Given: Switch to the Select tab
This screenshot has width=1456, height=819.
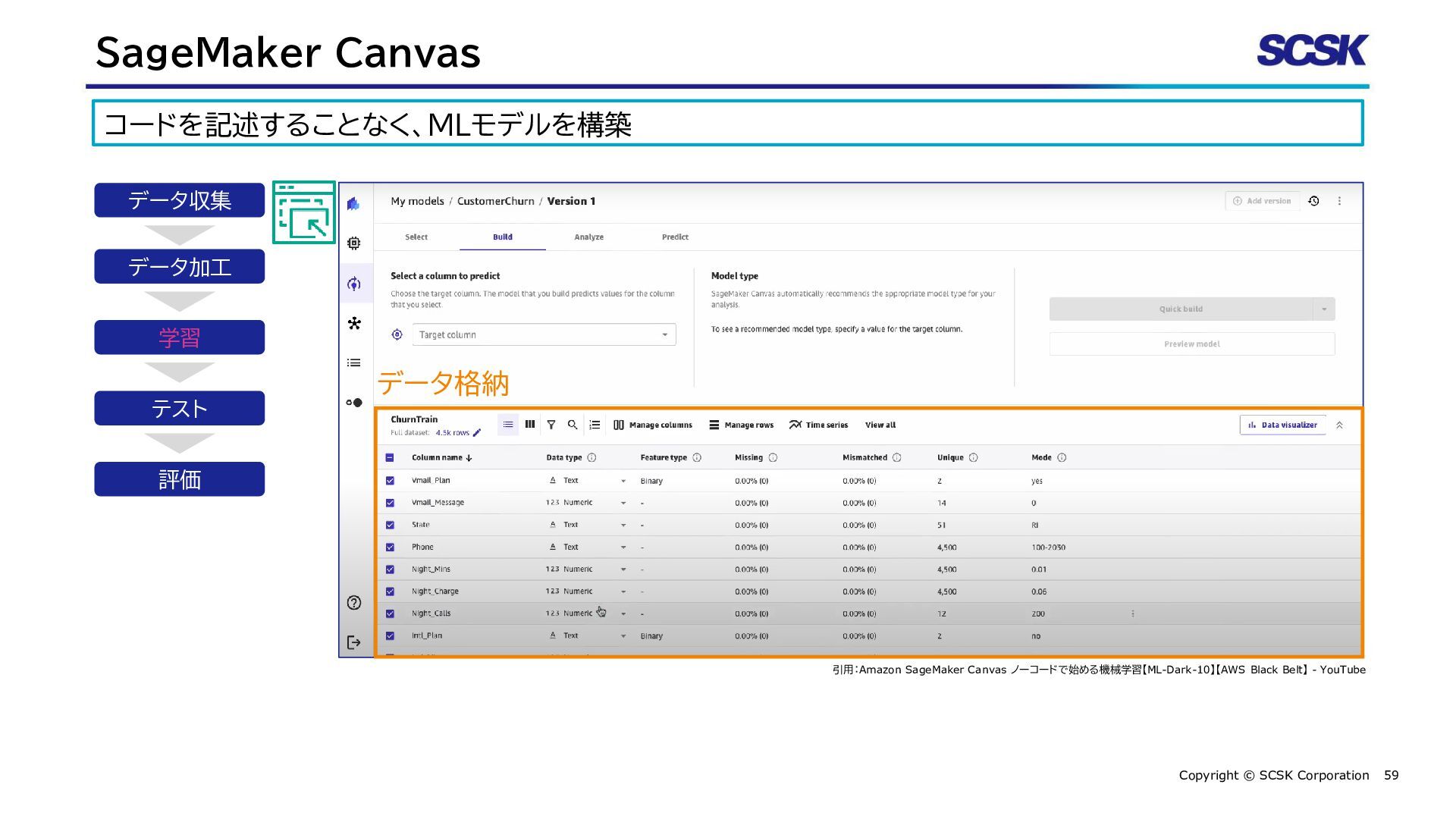Looking at the screenshot, I should point(416,237).
